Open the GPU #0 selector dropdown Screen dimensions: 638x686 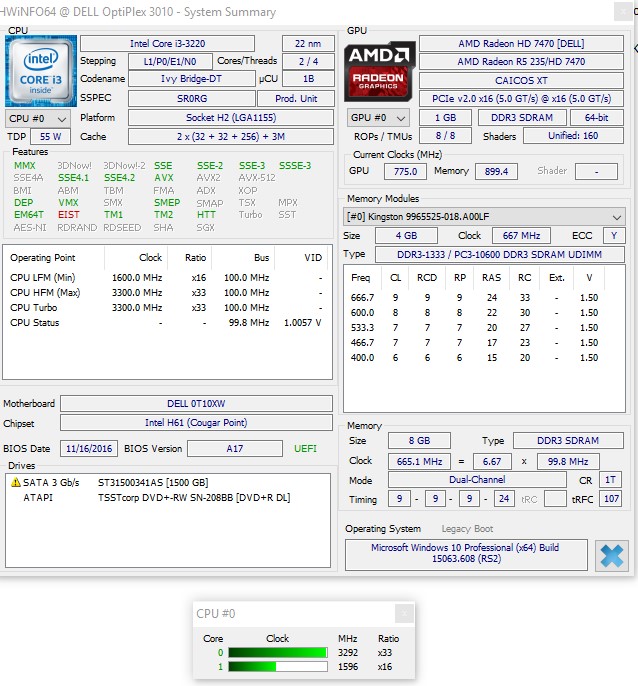[379, 118]
